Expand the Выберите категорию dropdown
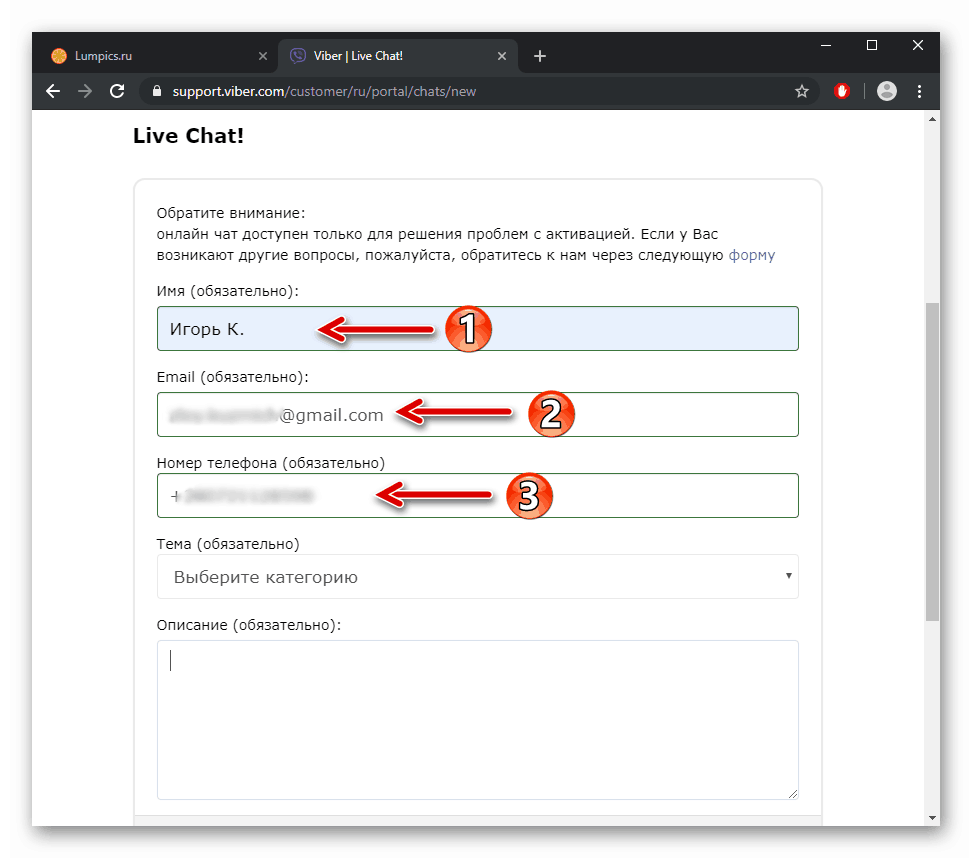Viewport: 972px width, 858px height. tap(477, 577)
